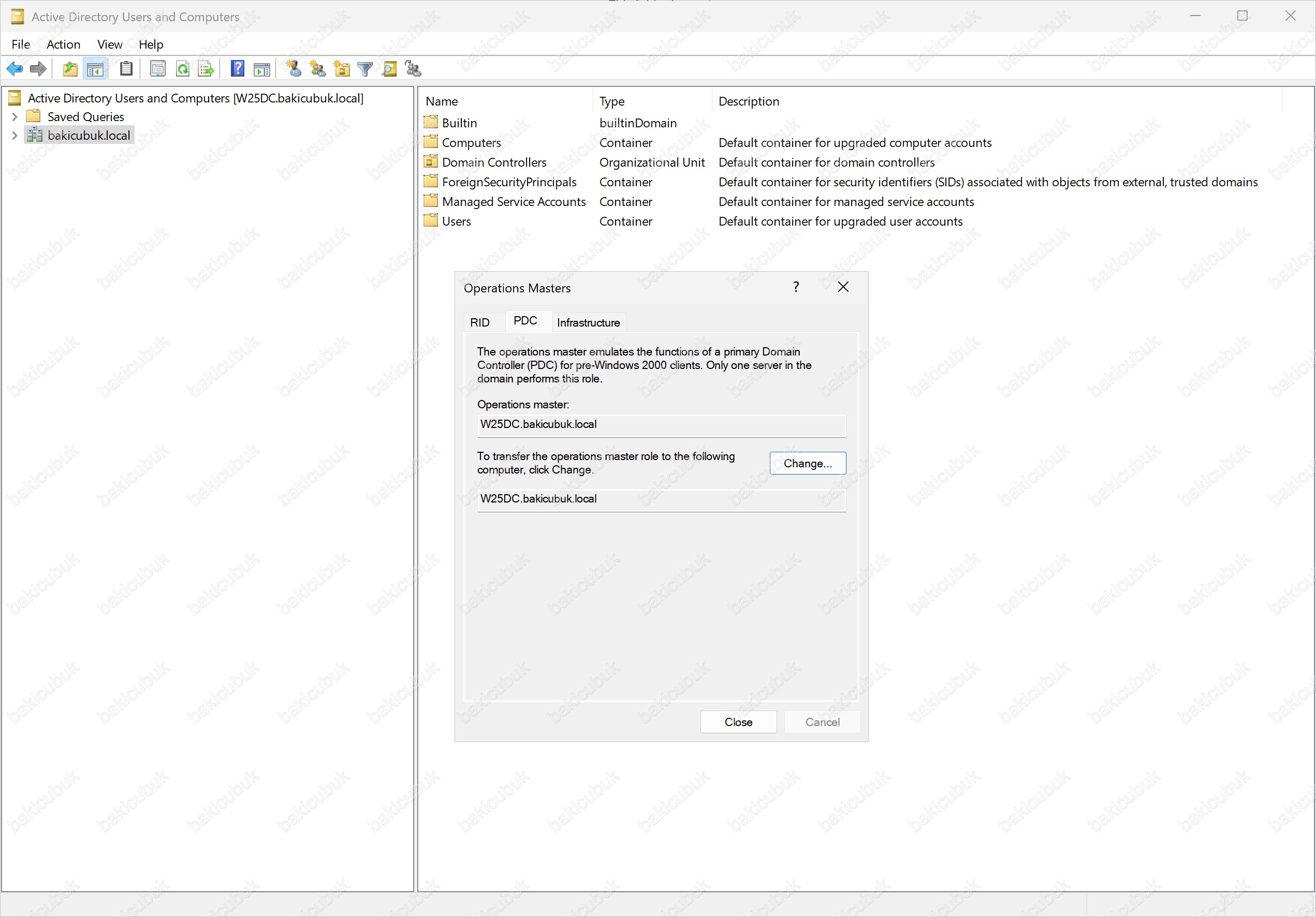The width and height of the screenshot is (1316, 917).
Task: Click the ForeignSecurityPrincipals description text
Action: (x=988, y=182)
